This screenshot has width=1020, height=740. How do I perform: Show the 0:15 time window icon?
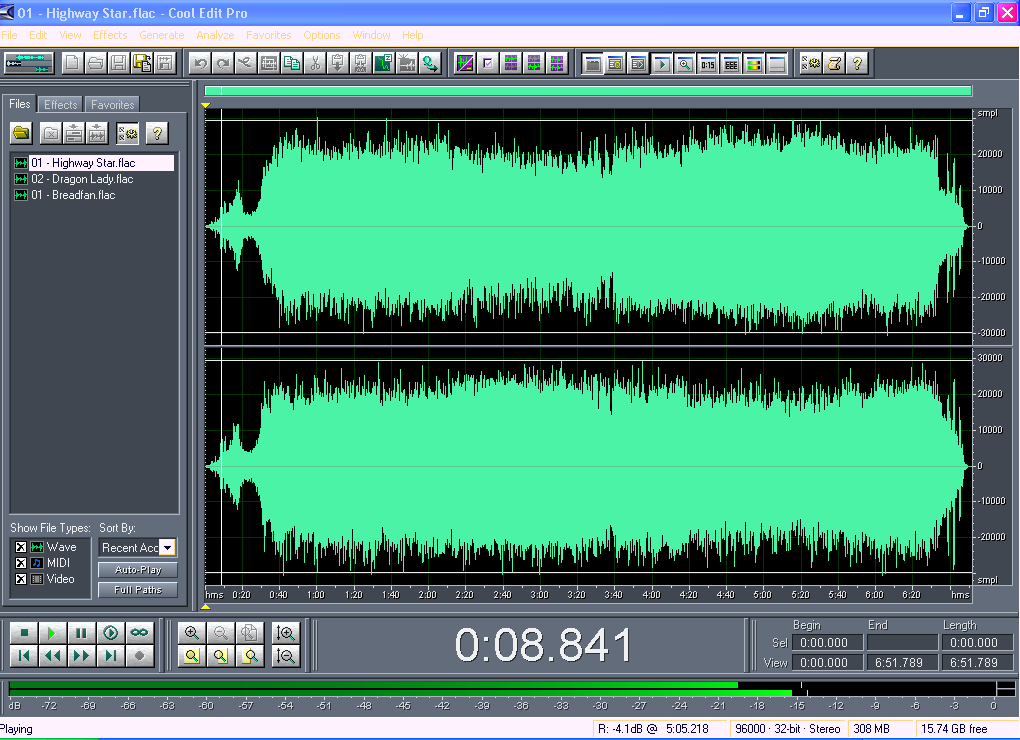(x=708, y=63)
